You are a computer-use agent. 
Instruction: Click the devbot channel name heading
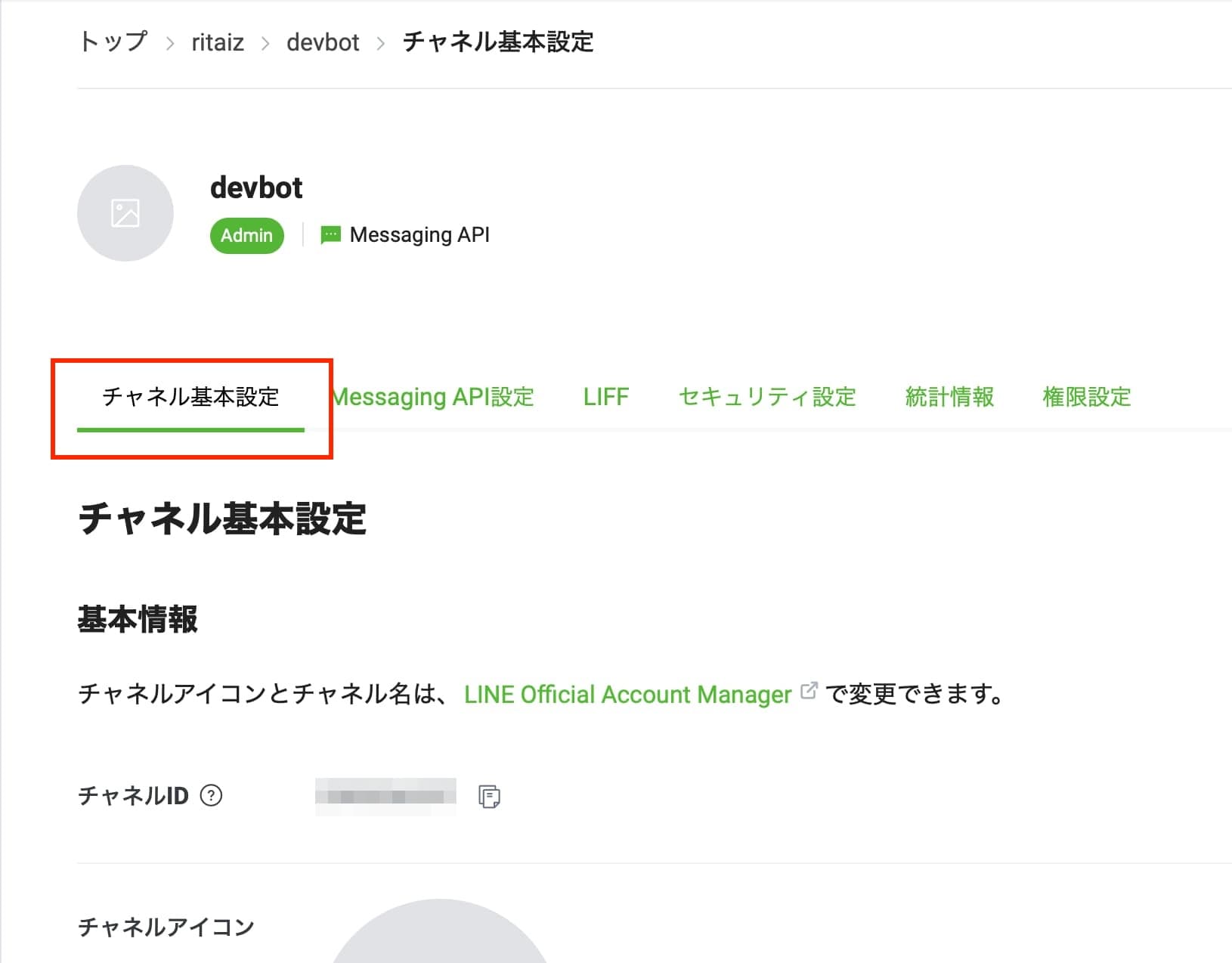pos(256,187)
